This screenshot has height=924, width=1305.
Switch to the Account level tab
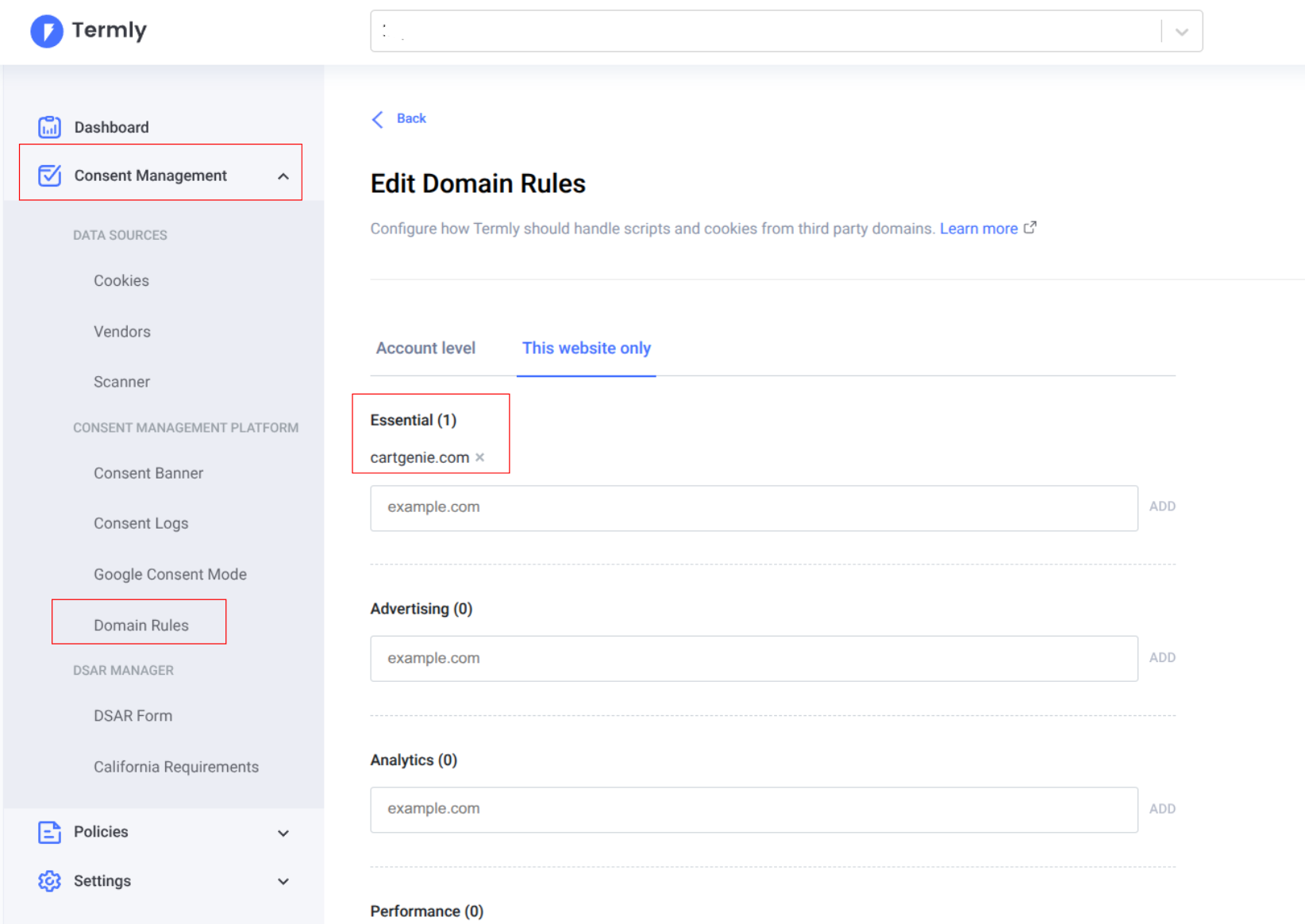click(x=425, y=348)
